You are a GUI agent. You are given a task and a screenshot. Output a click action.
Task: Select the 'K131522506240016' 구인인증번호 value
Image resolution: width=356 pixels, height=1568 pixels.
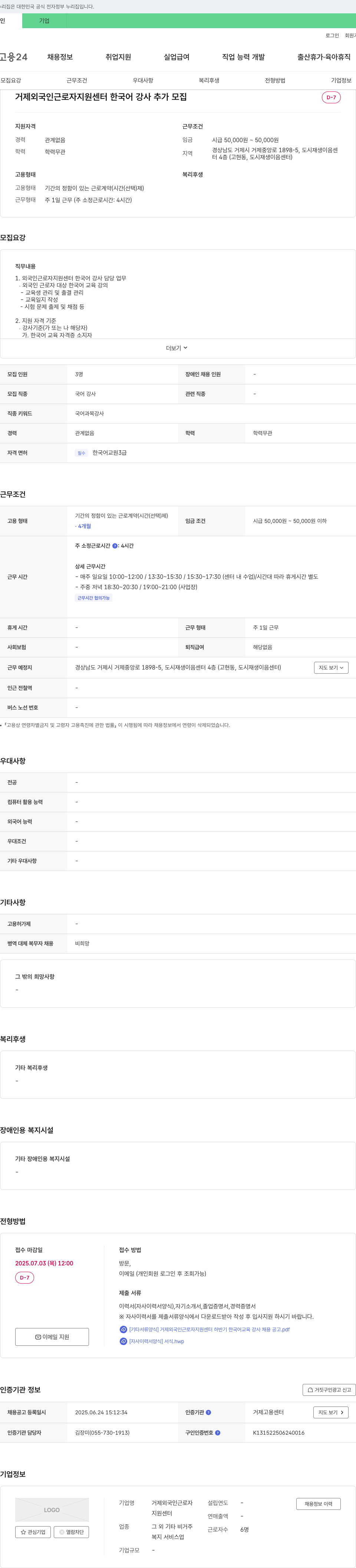278,1433
